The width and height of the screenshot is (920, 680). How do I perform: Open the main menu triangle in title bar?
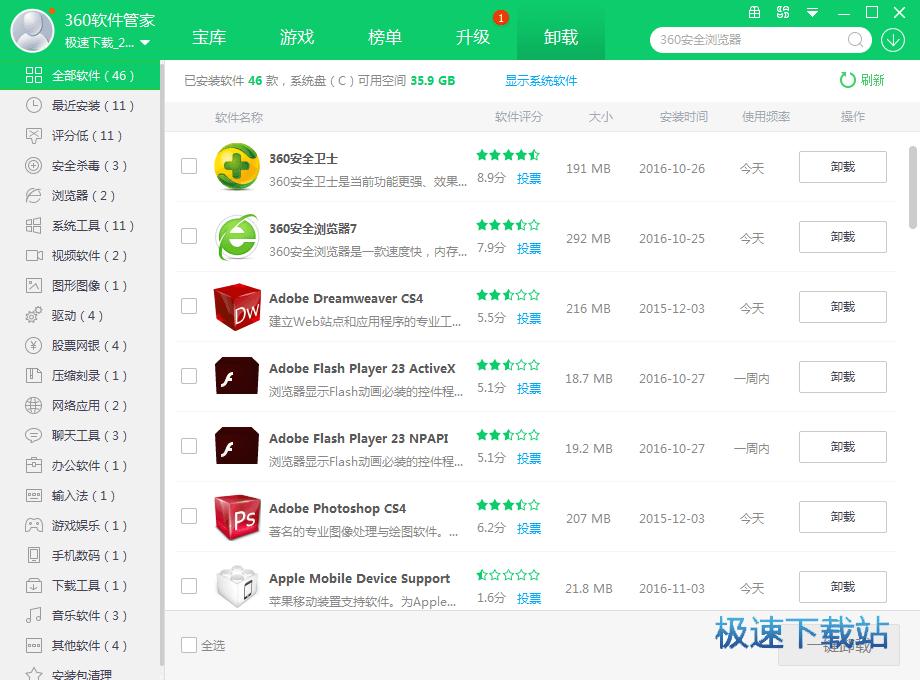pos(813,13)
